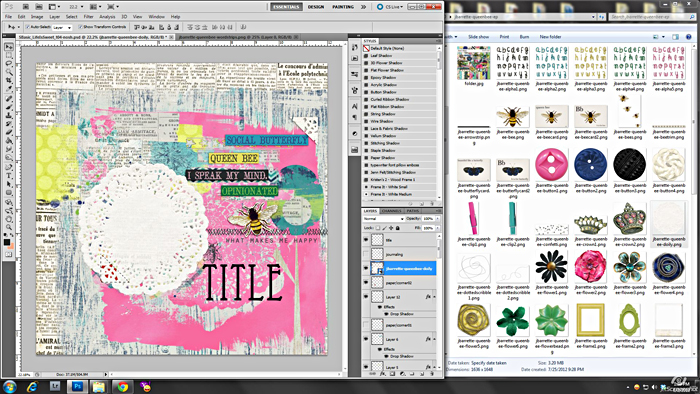The width and height of the screenshot is (700, 394).
Task: Open the Window menu
Action: click(156, 17)
